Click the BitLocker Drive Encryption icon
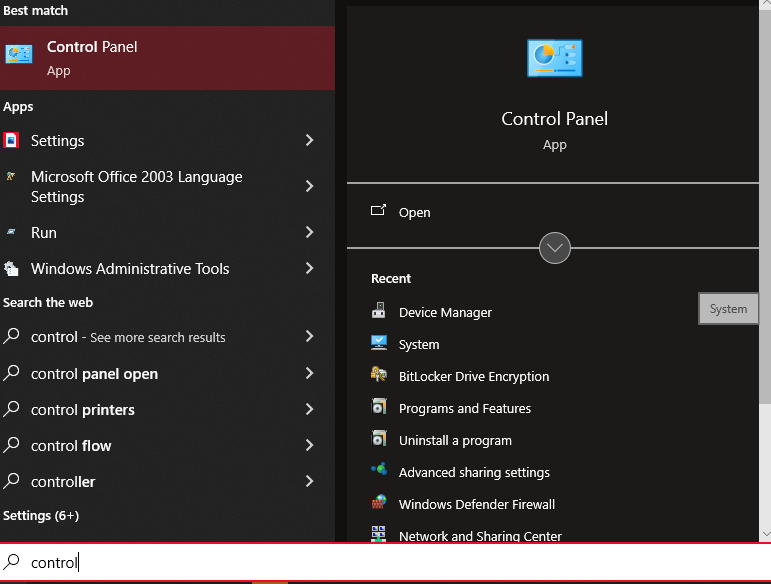771x584 pixels. coord(379,375)
